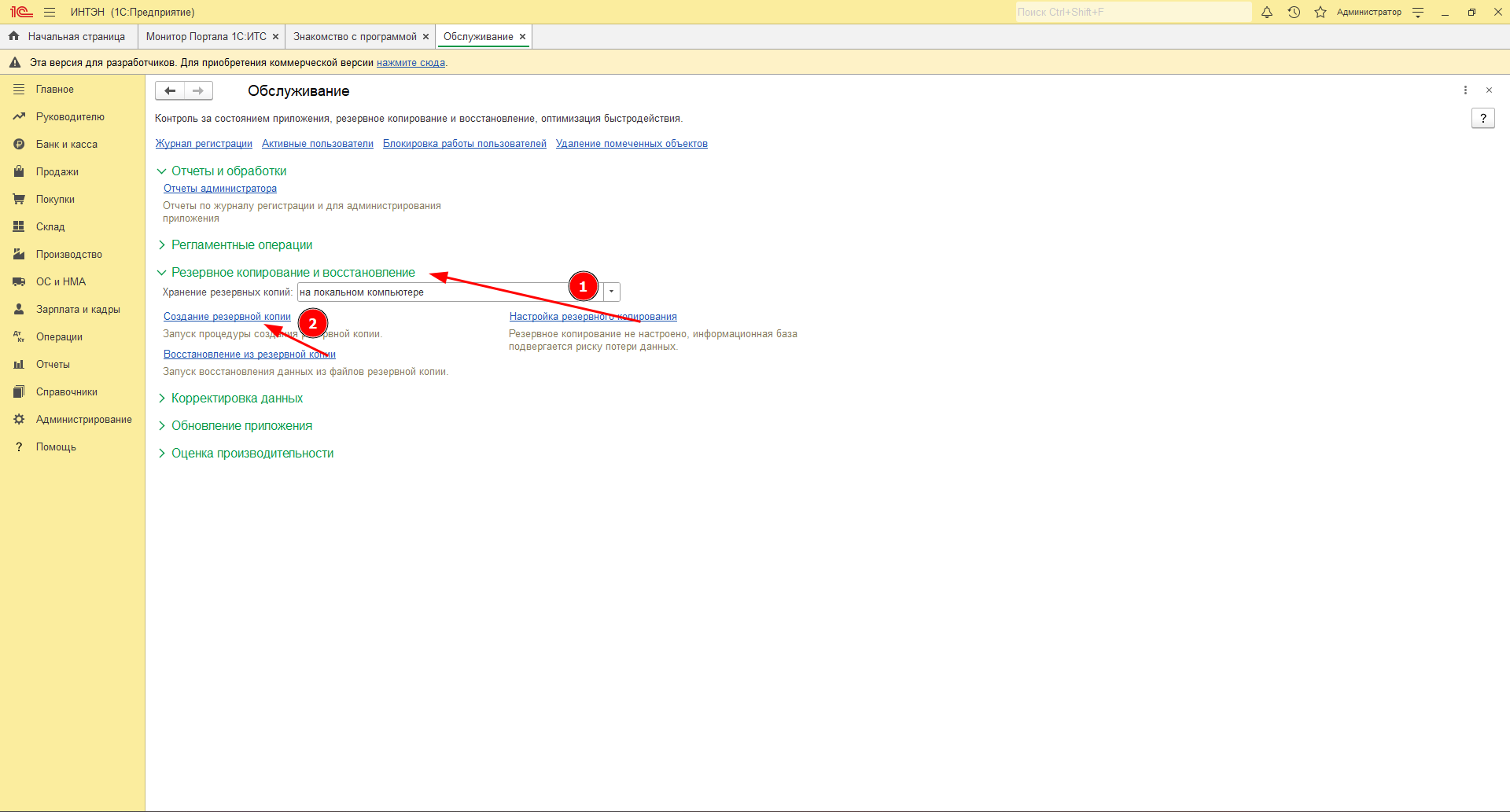
Task: Click the Зарплата и кадры person icon
Action: 19,310
